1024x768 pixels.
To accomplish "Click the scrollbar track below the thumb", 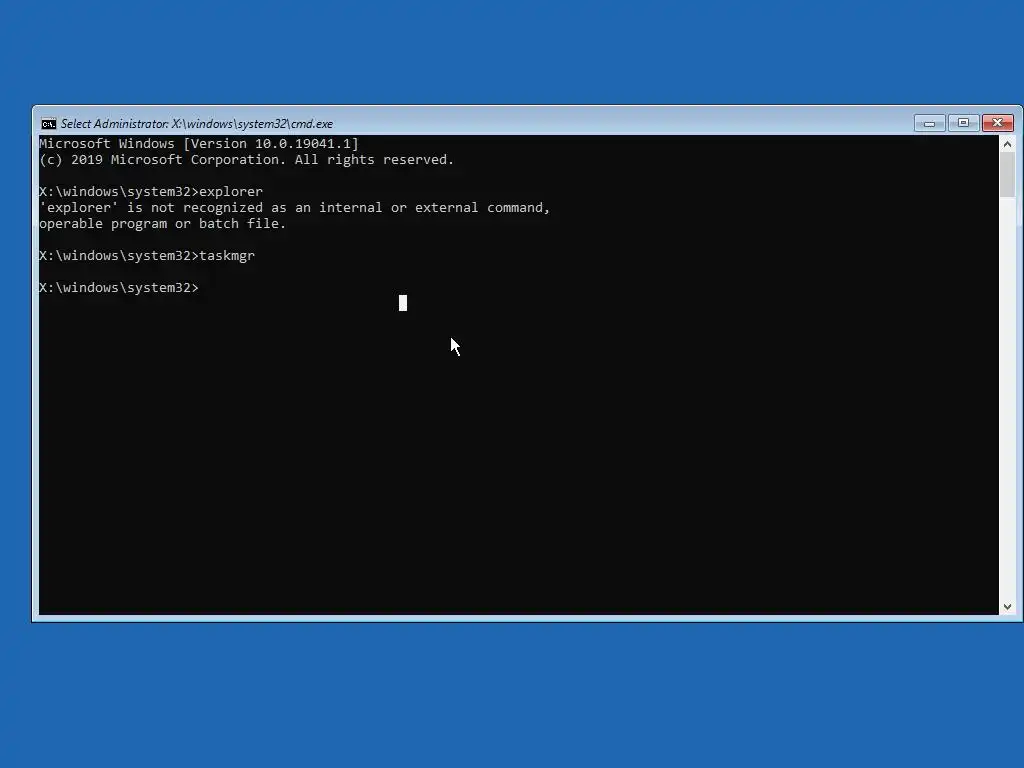I will tap(1007, 398).
